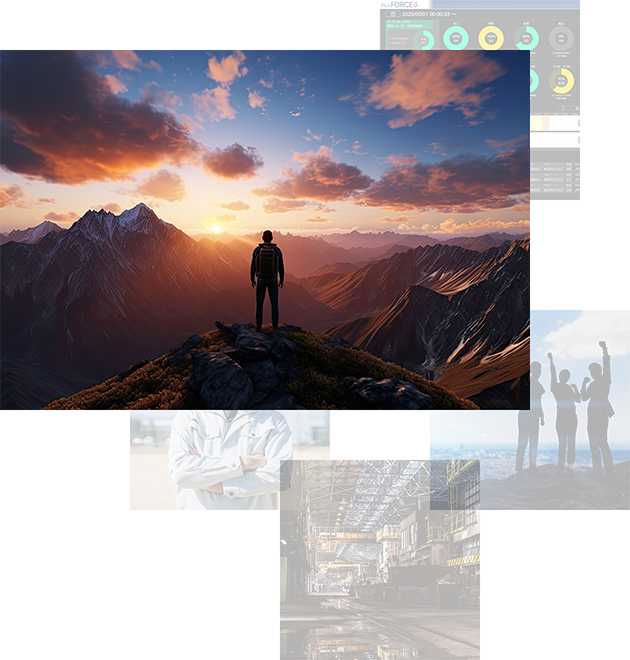
Task: Click the small donut inside the green card
Action: (x=424, y=40)
